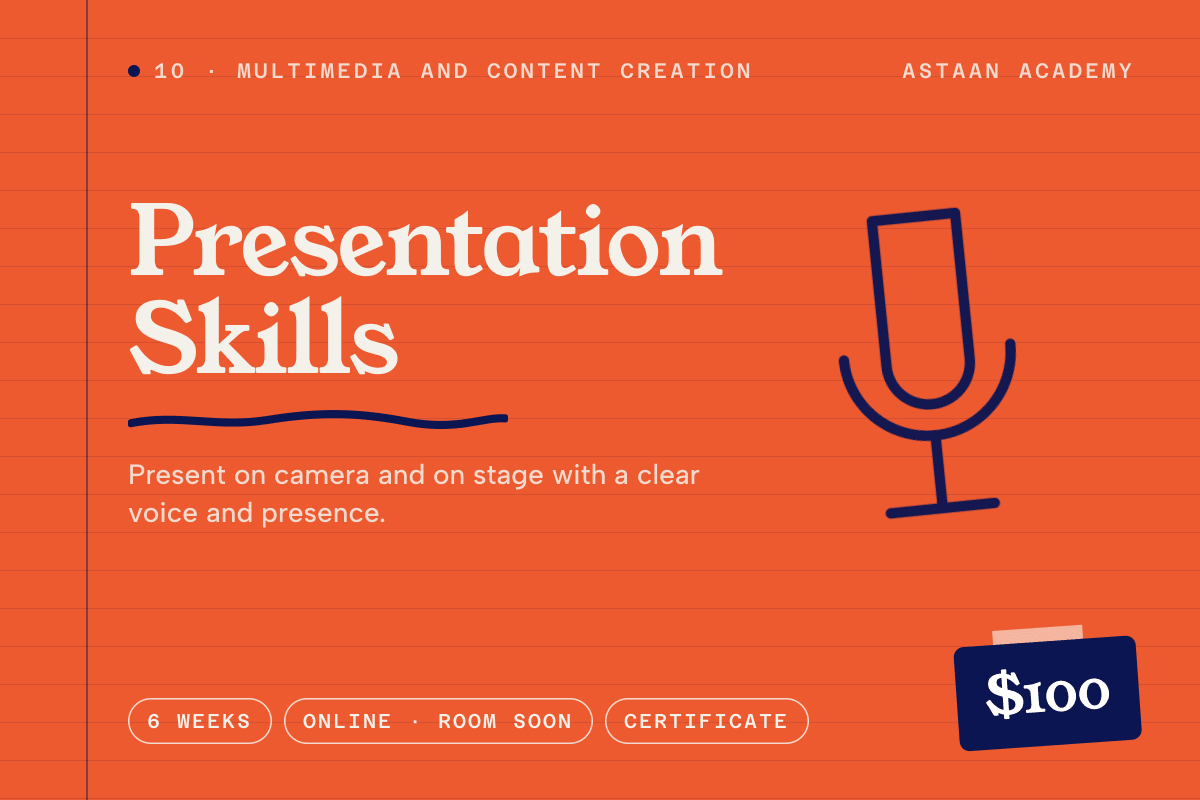Select the ONLINE · ROOM SOON pill

(x=438, y=721)
